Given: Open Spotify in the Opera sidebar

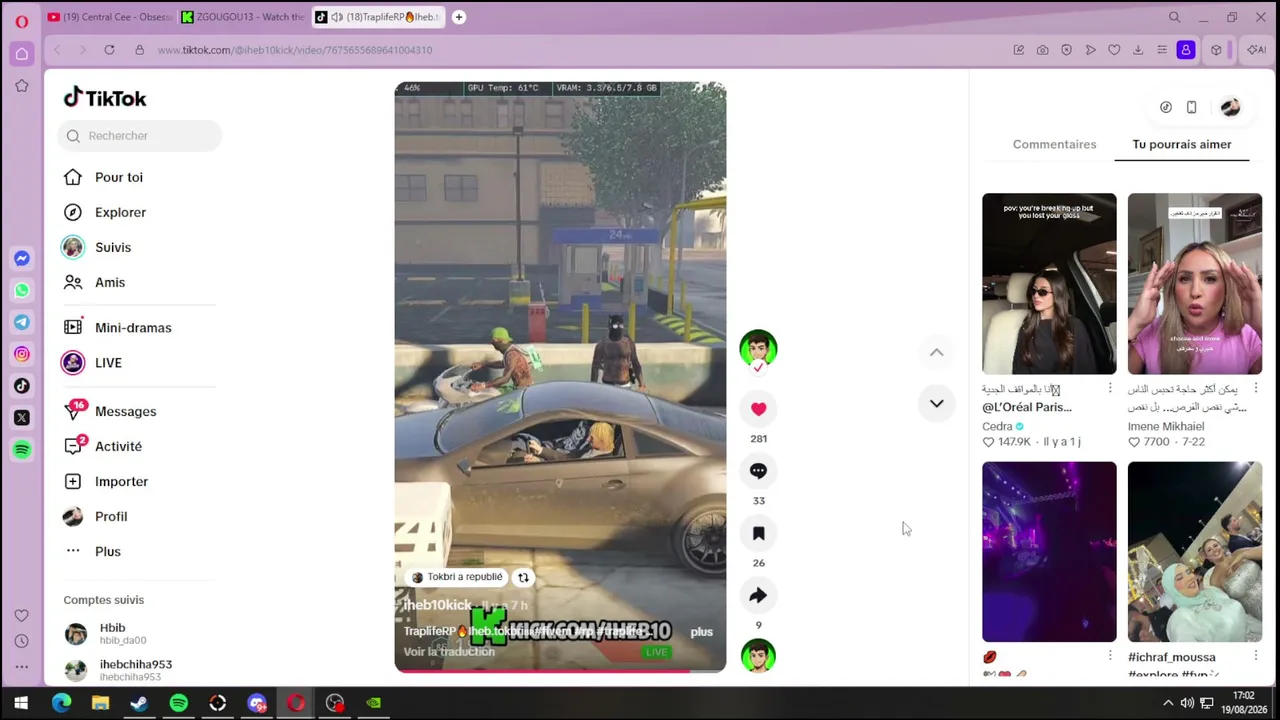Looking at the screenshot, I should [21, 450].
